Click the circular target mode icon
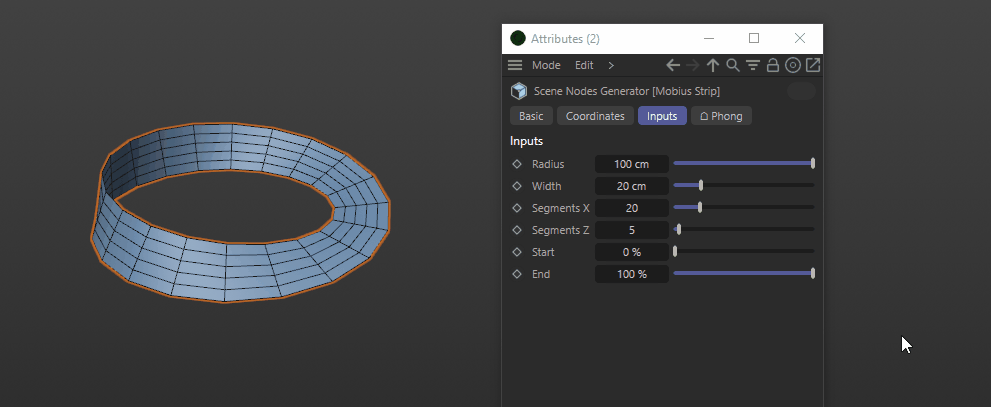Image resolution: width=991 pixels, height=407 pixels. (793, 65)
